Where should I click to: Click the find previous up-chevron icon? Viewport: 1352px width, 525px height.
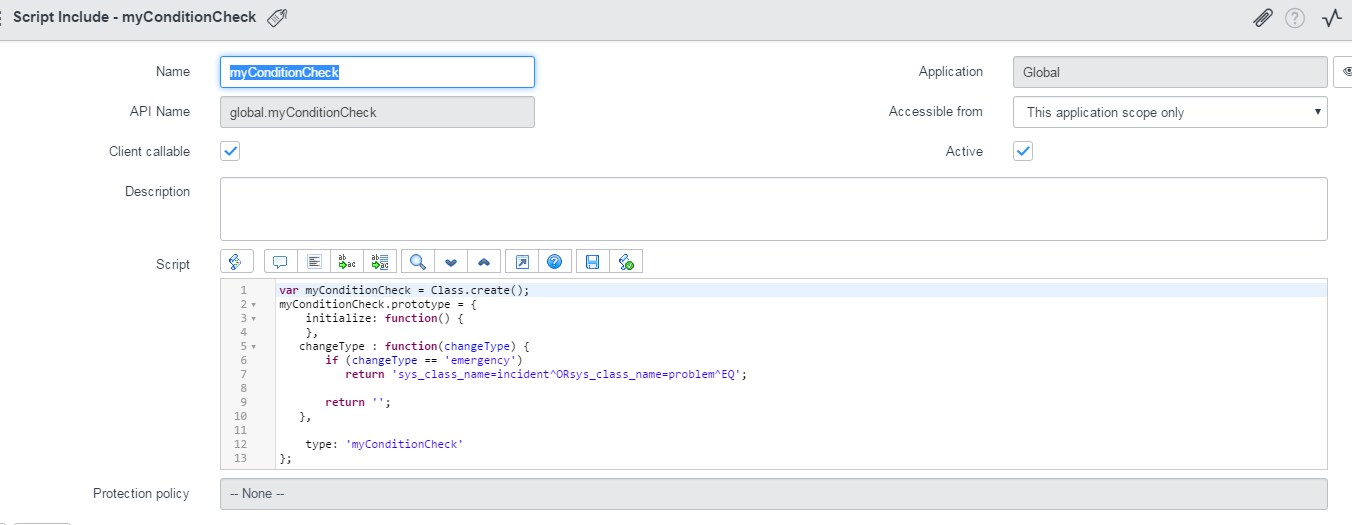[x=484, y=262]
